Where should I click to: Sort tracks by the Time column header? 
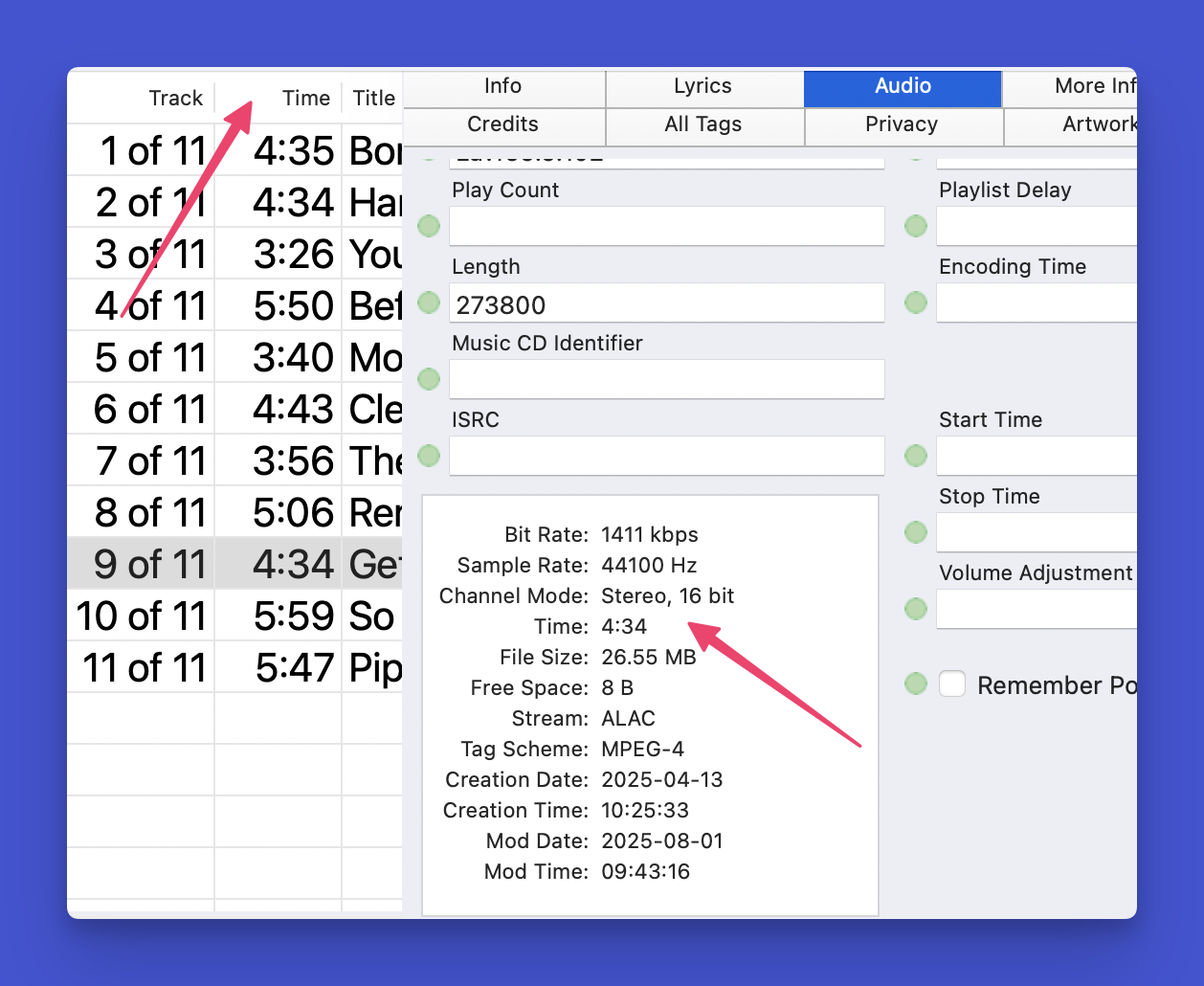(x=305, y=98)
